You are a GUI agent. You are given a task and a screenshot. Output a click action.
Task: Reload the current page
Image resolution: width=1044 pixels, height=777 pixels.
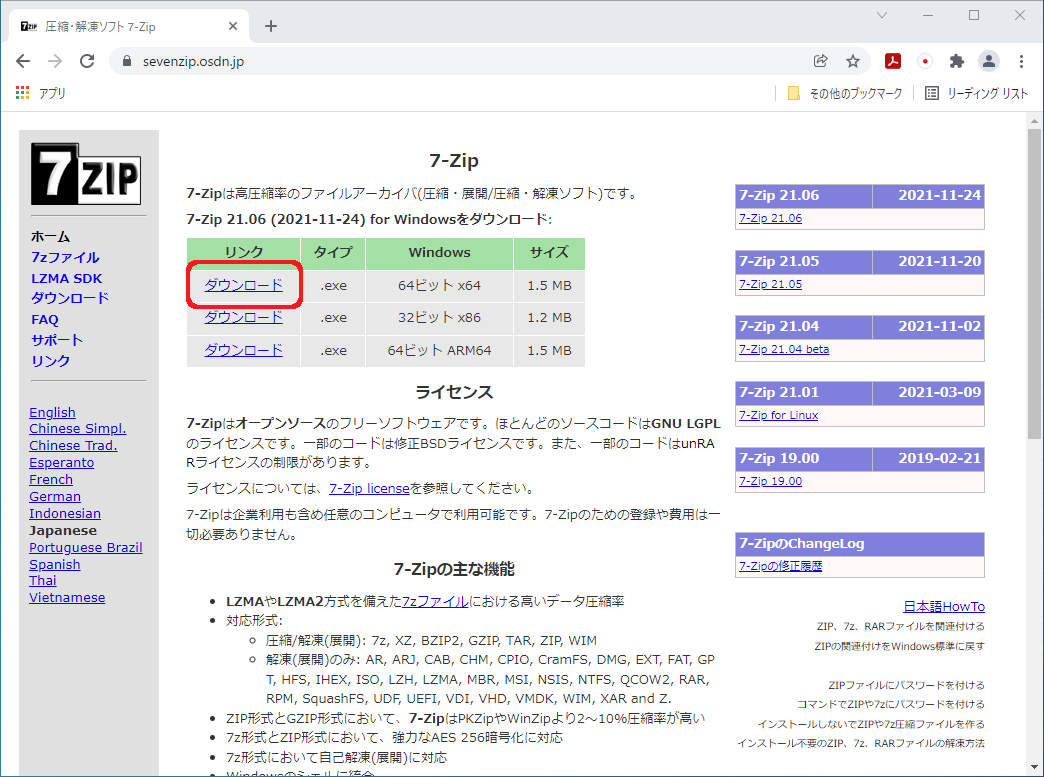87,61
